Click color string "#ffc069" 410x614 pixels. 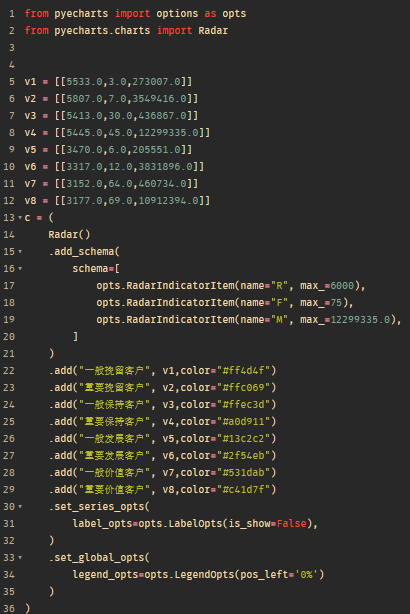pyautogui.click(x=243, y=388)
